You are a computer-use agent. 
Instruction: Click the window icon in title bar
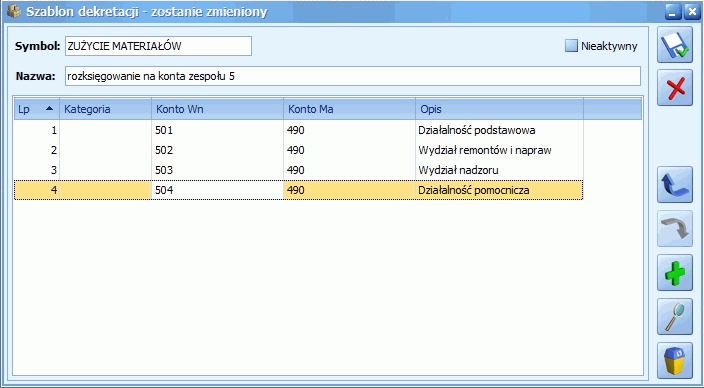click(14, 12)
